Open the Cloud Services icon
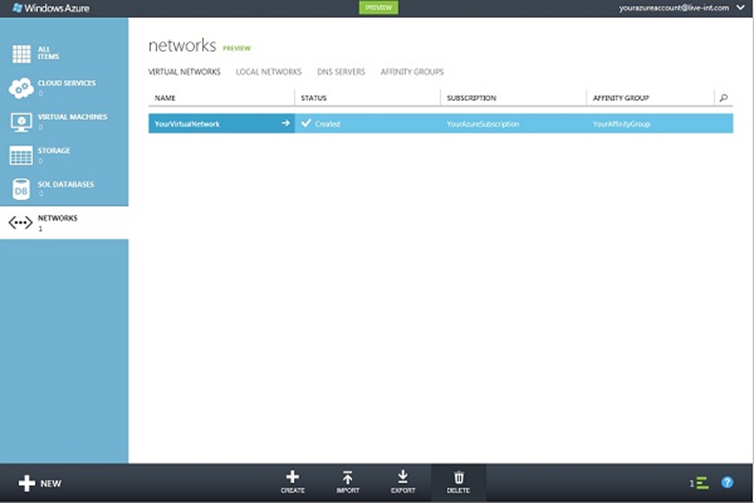This screenshot has height=503, width=754. (x=21, y=88)
